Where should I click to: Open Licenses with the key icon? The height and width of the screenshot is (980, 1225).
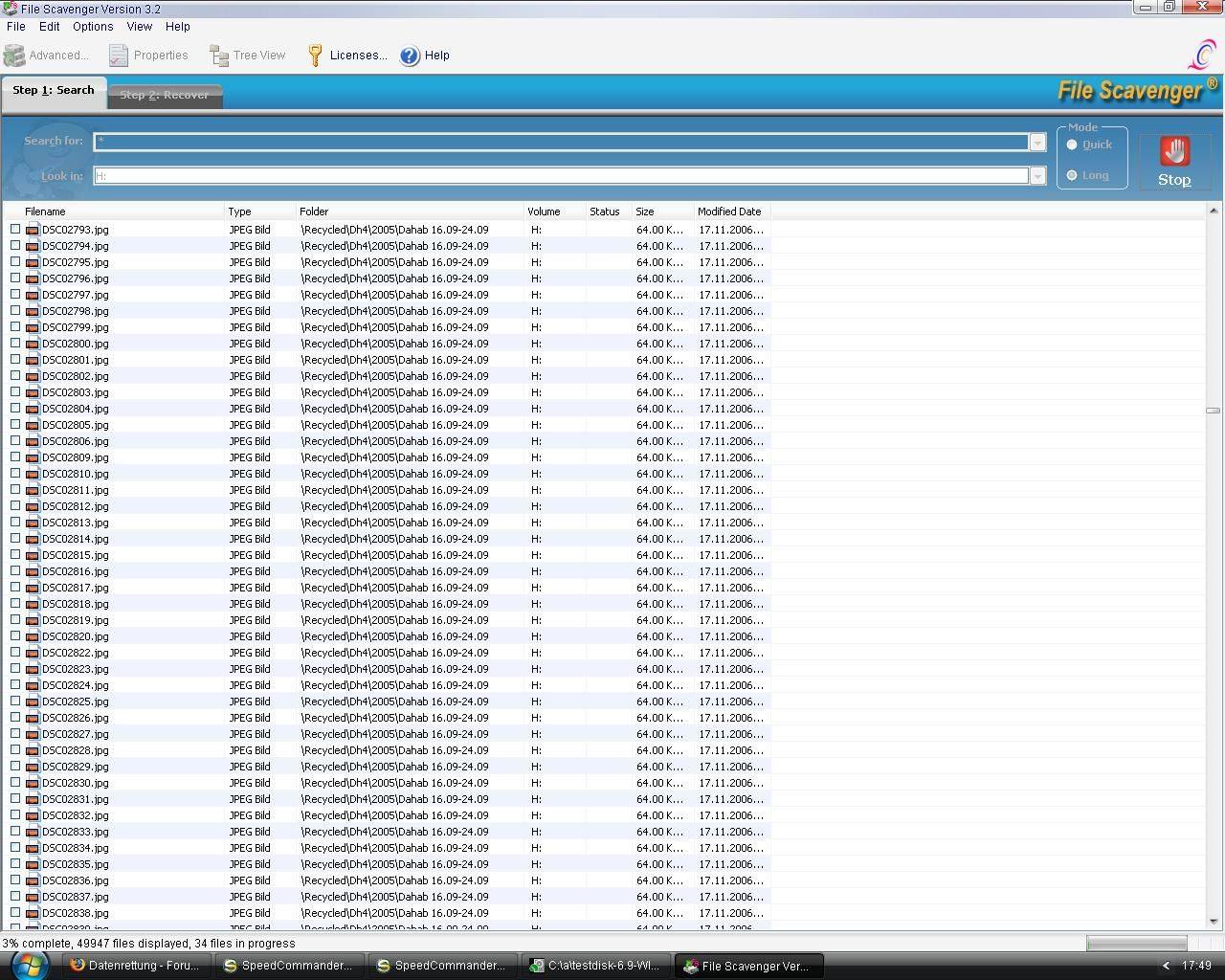tap(316, 56)
